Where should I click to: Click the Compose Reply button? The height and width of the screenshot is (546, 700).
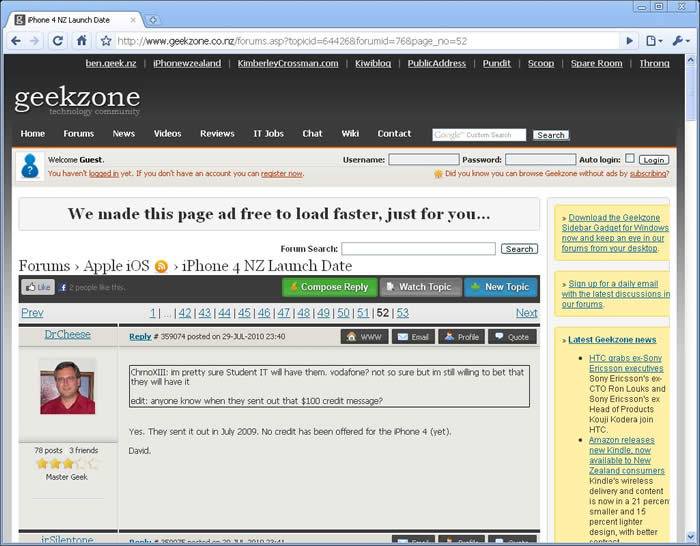tap(329, 287)
